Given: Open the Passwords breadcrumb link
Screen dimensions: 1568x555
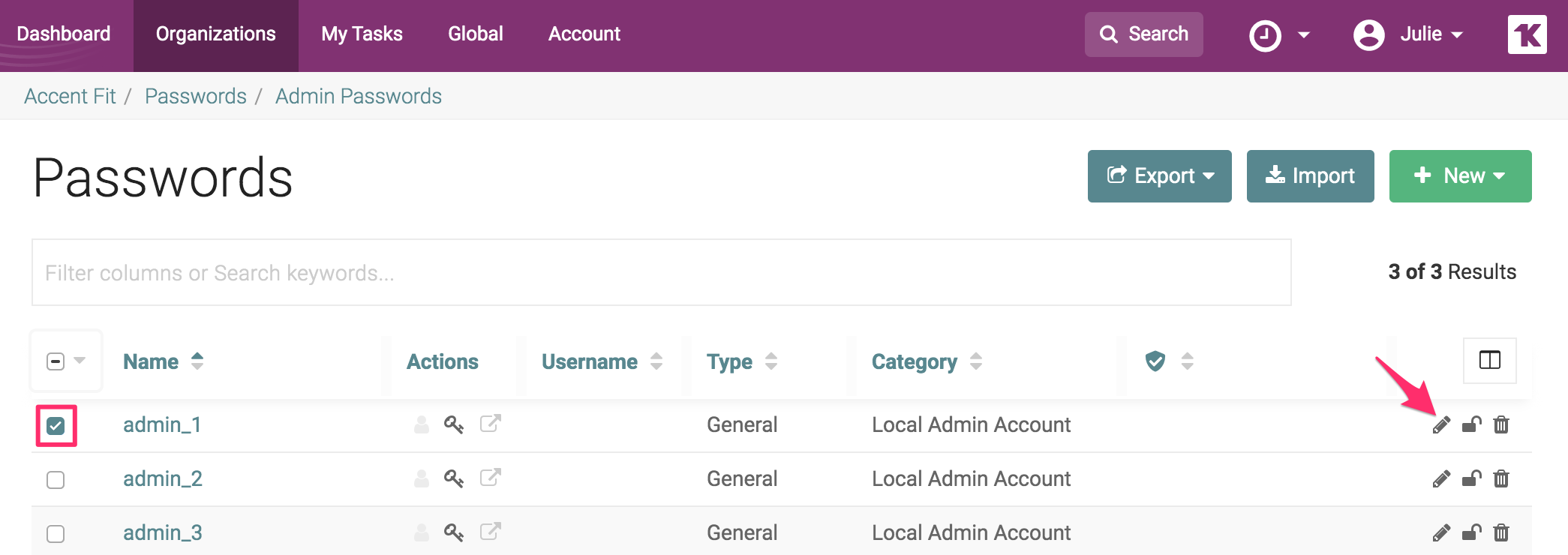Looking at the screenshot, I should coord(196,96).
